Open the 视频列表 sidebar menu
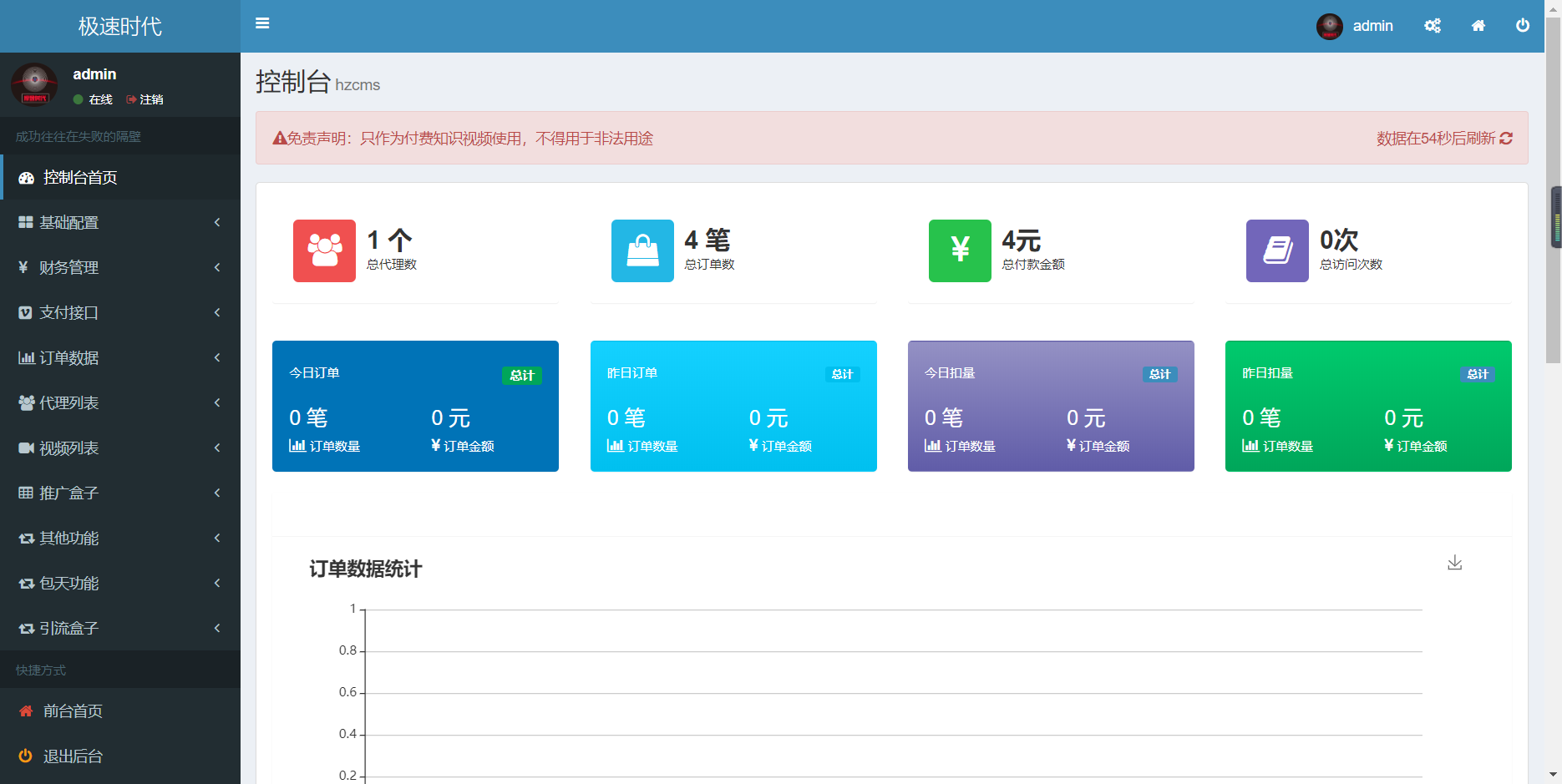This screenshot has width=1562, height=784. click(68, 448)
